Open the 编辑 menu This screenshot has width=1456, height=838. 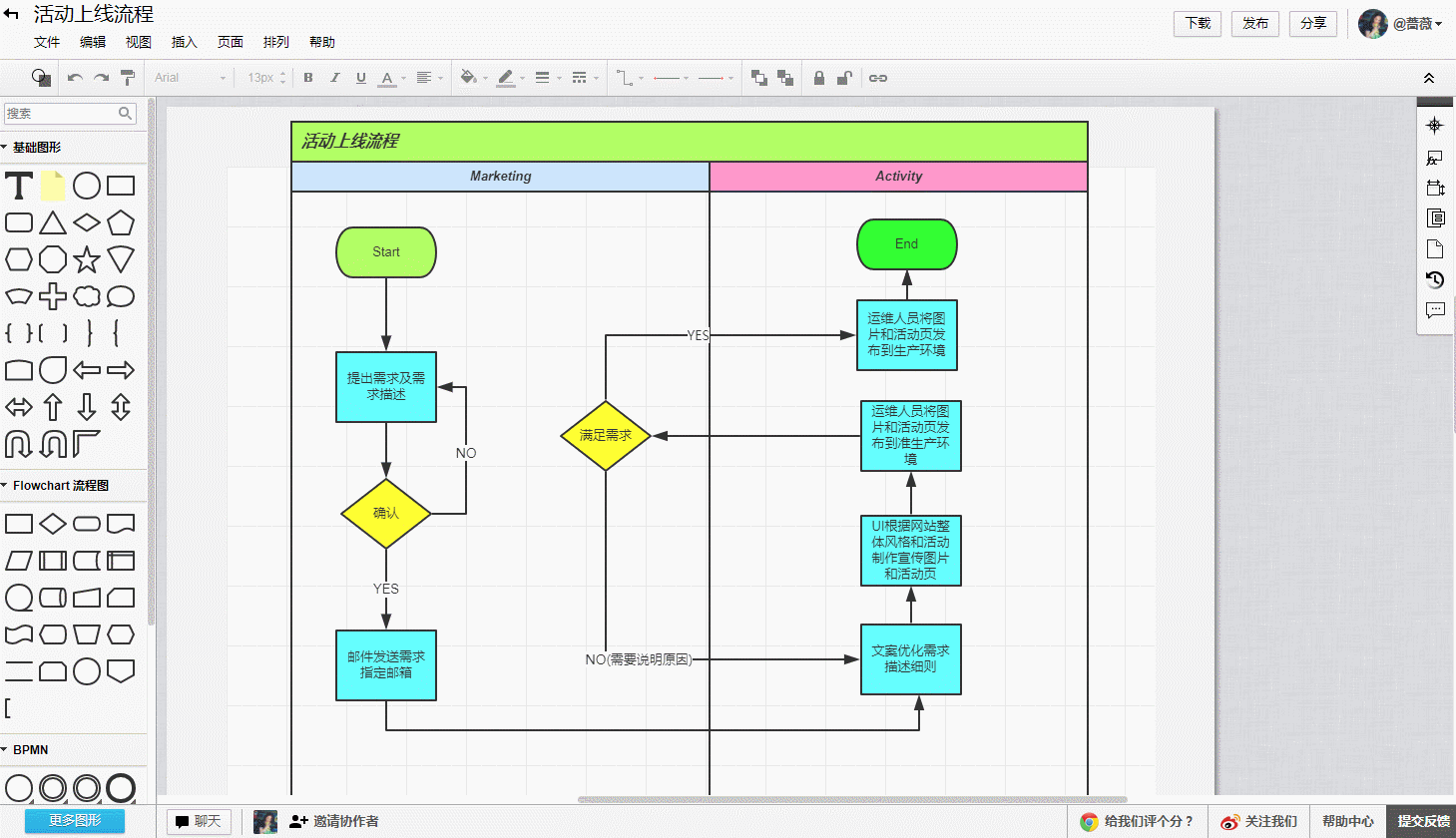coord(93,42)
